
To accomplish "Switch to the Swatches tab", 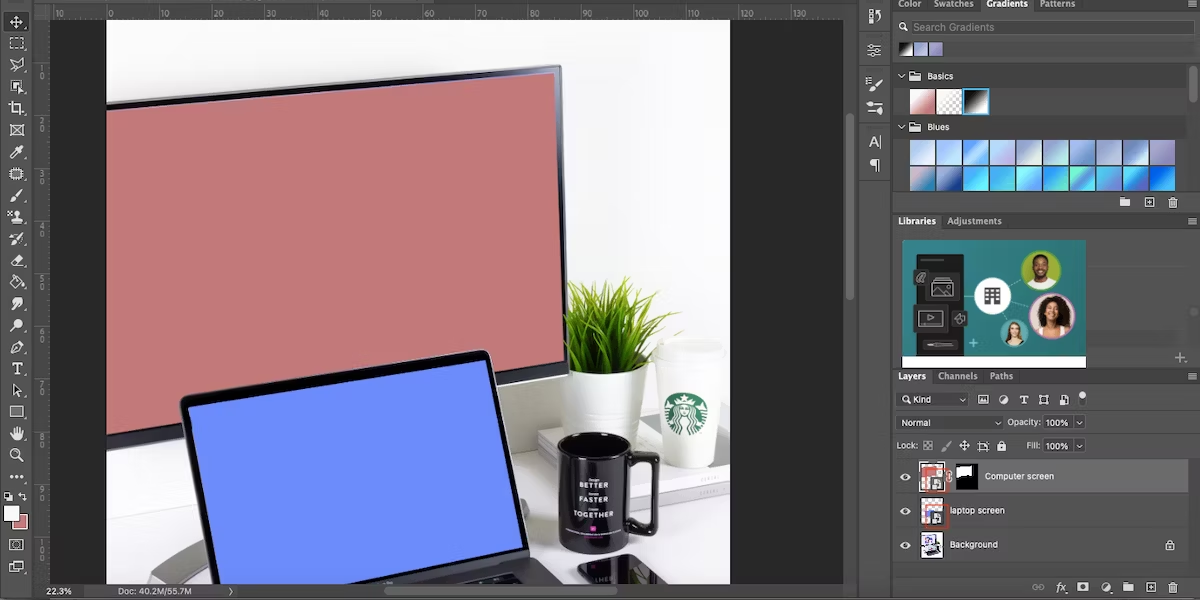I will (x=953, y=4).
